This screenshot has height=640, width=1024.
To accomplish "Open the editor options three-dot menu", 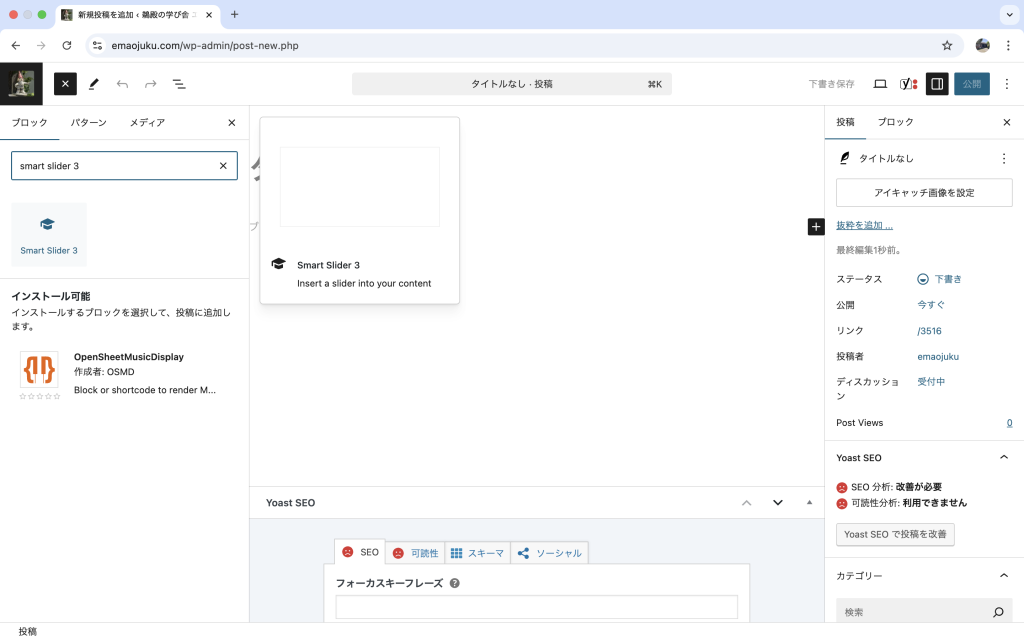I will click(x=1006, y=84).
